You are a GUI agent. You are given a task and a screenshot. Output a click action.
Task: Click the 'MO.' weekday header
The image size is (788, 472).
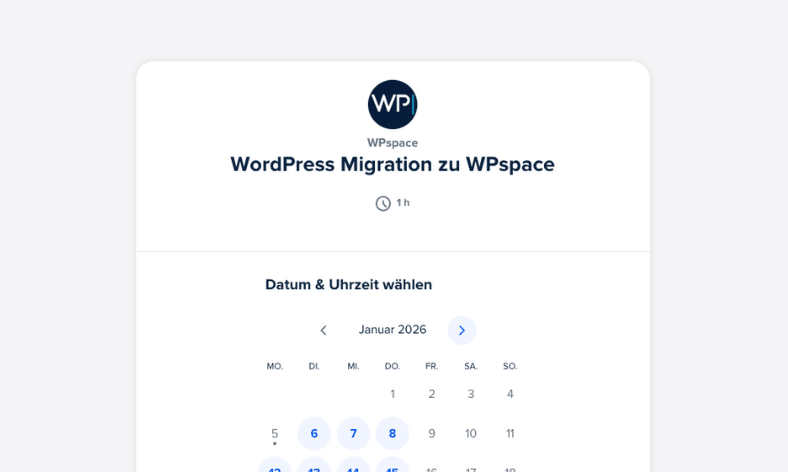point(275,366)
